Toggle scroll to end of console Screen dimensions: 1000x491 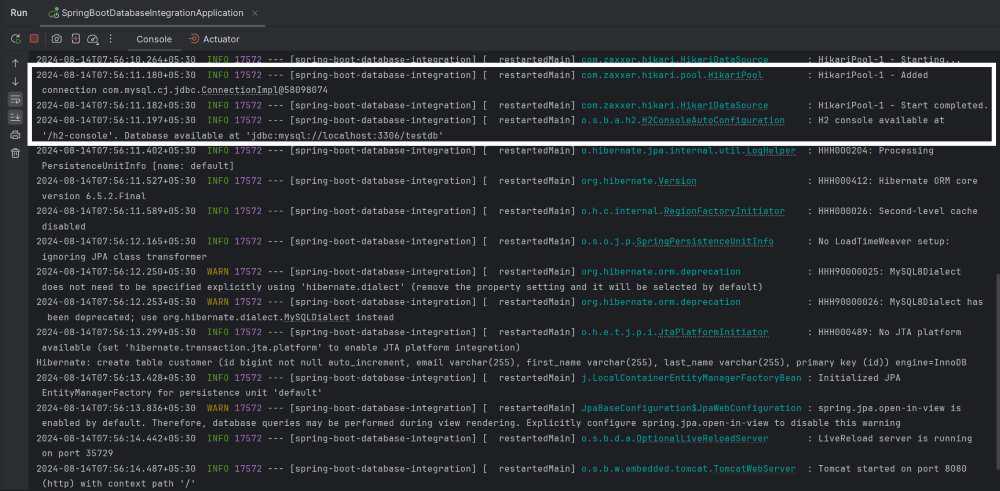(x=15, y=117)
